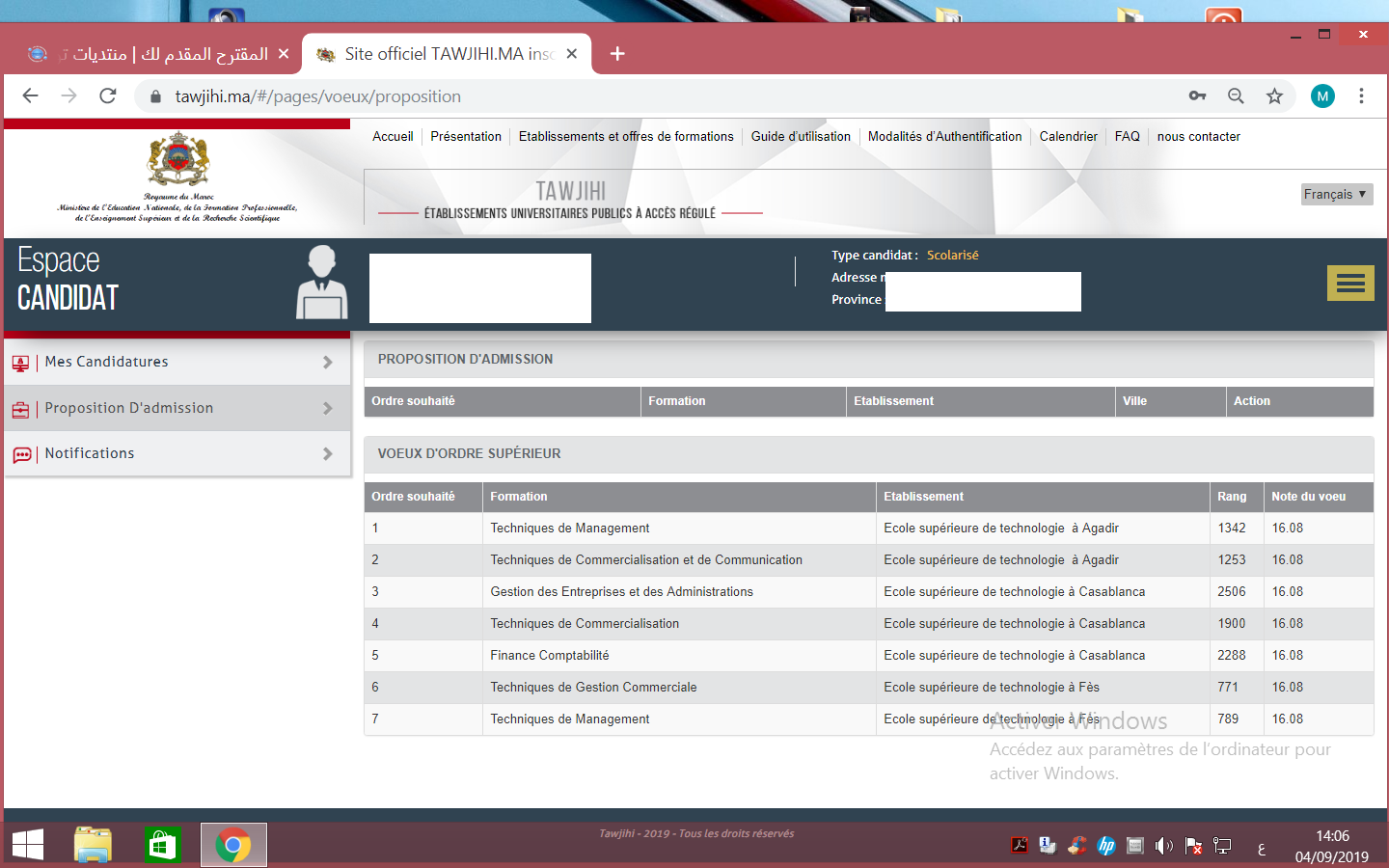Click the saved password key icon
Viewport: 1389px width, 868px height.
click(x=1197, y=95)
